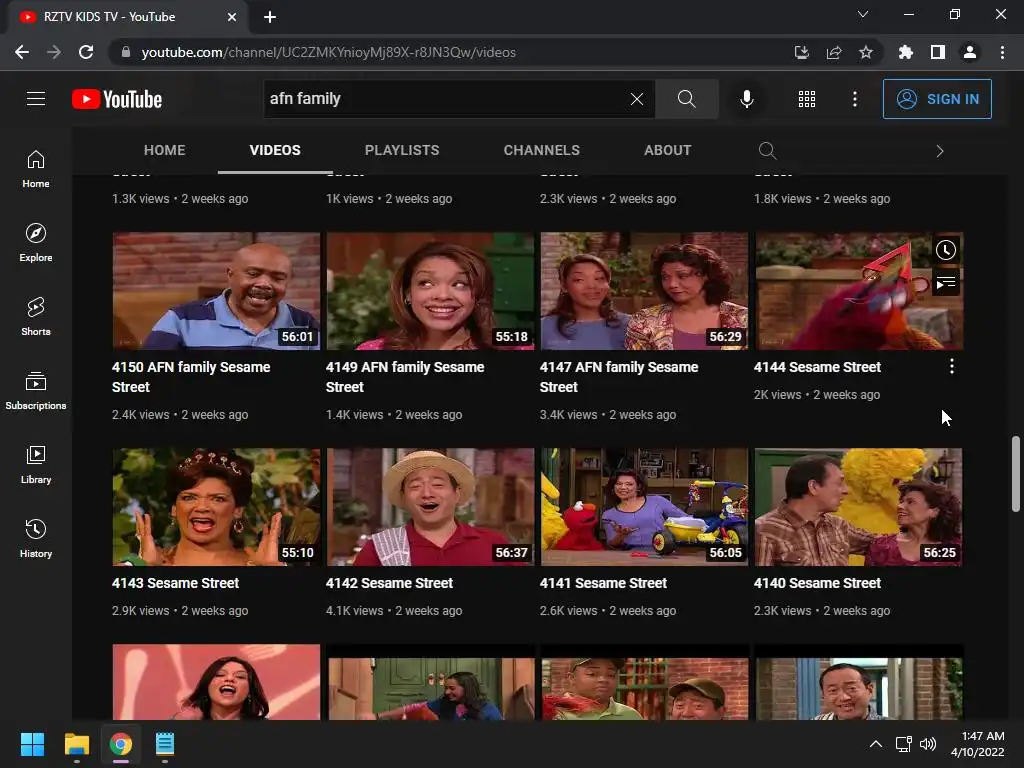Screen dimensions: 1024x768
Task: Open Explore in the sidebar
Action: click(x=36, y=243)
